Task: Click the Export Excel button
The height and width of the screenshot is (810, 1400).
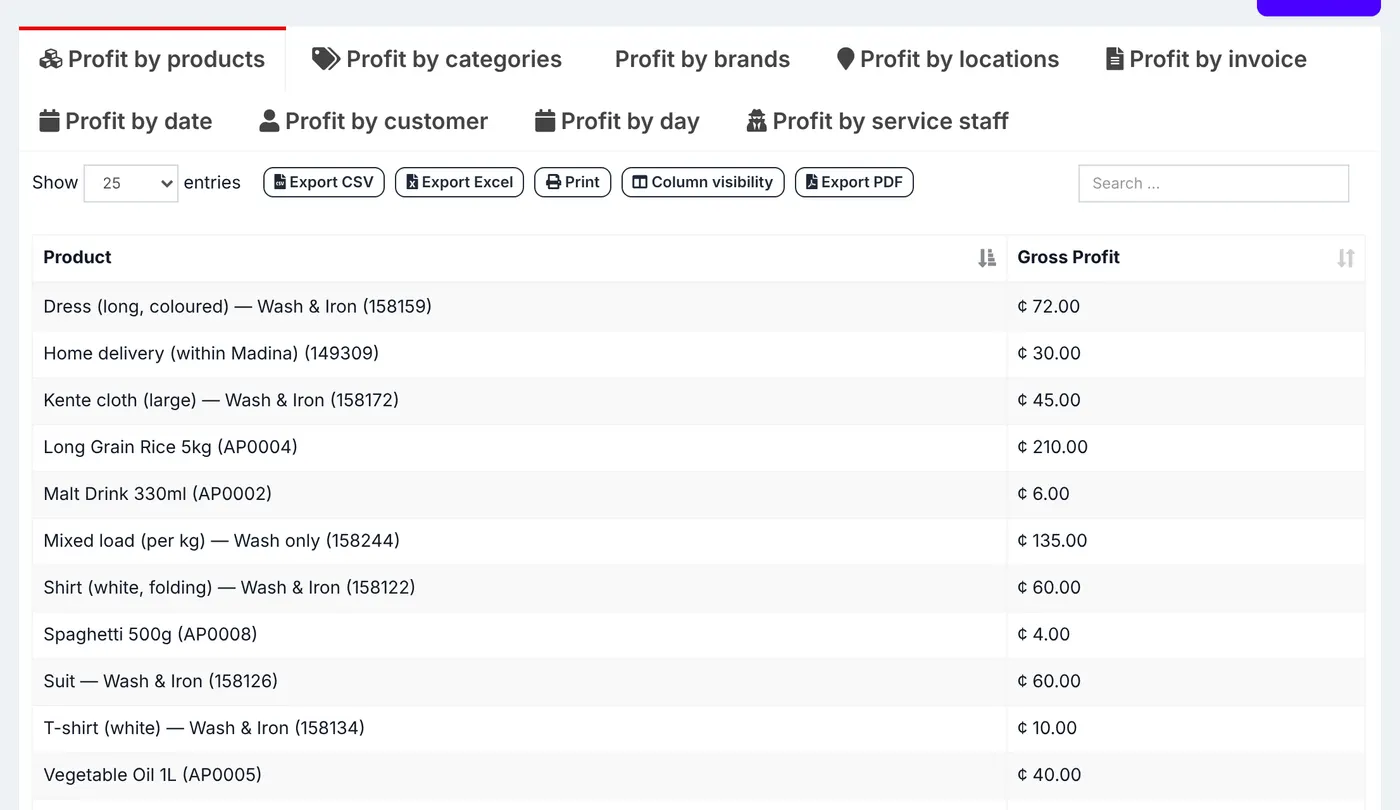Action: tap(459, 182)
